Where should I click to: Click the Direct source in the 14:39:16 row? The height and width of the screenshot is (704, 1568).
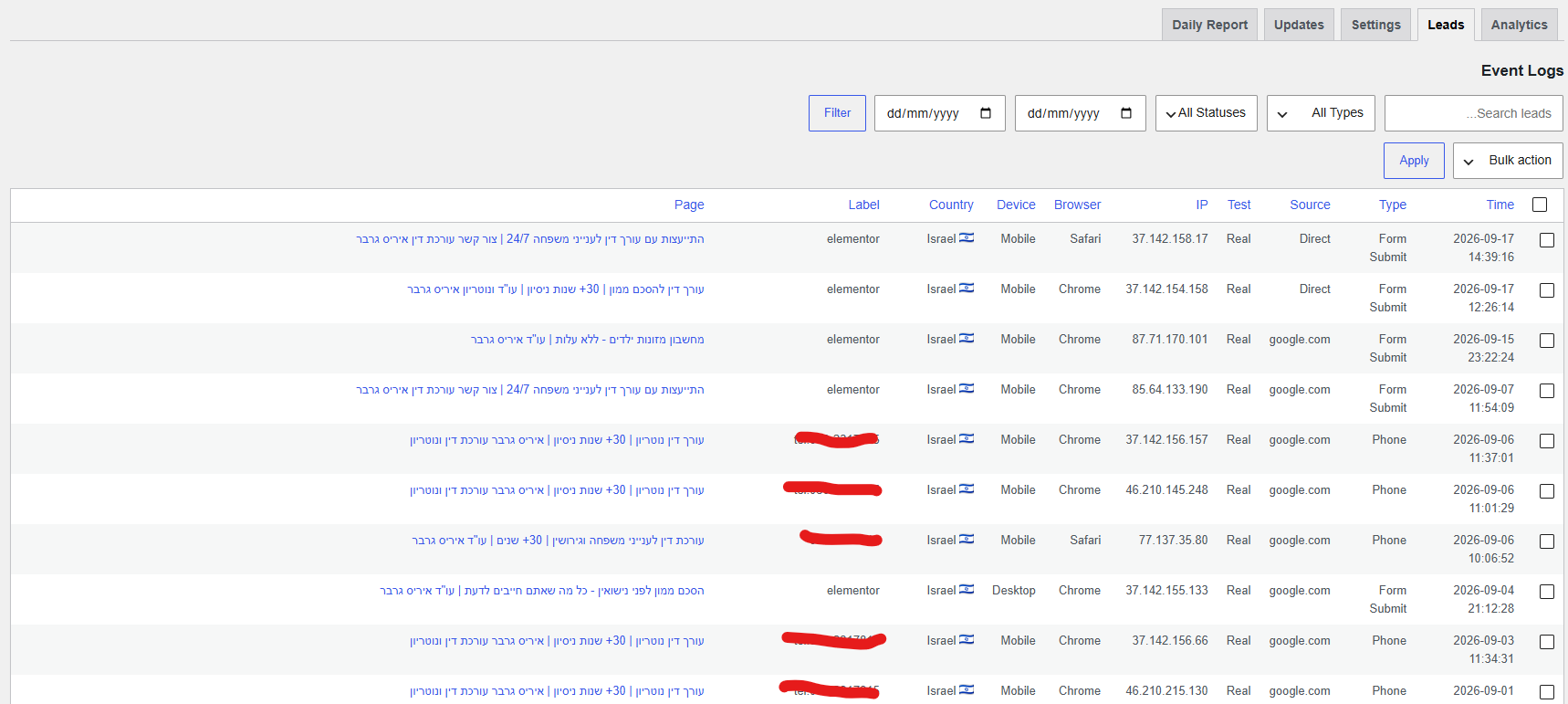coord(1315,238)
